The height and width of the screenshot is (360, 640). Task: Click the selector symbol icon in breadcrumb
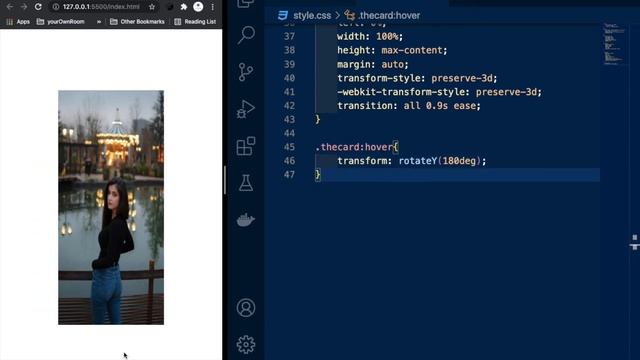[x=349, y=16]
